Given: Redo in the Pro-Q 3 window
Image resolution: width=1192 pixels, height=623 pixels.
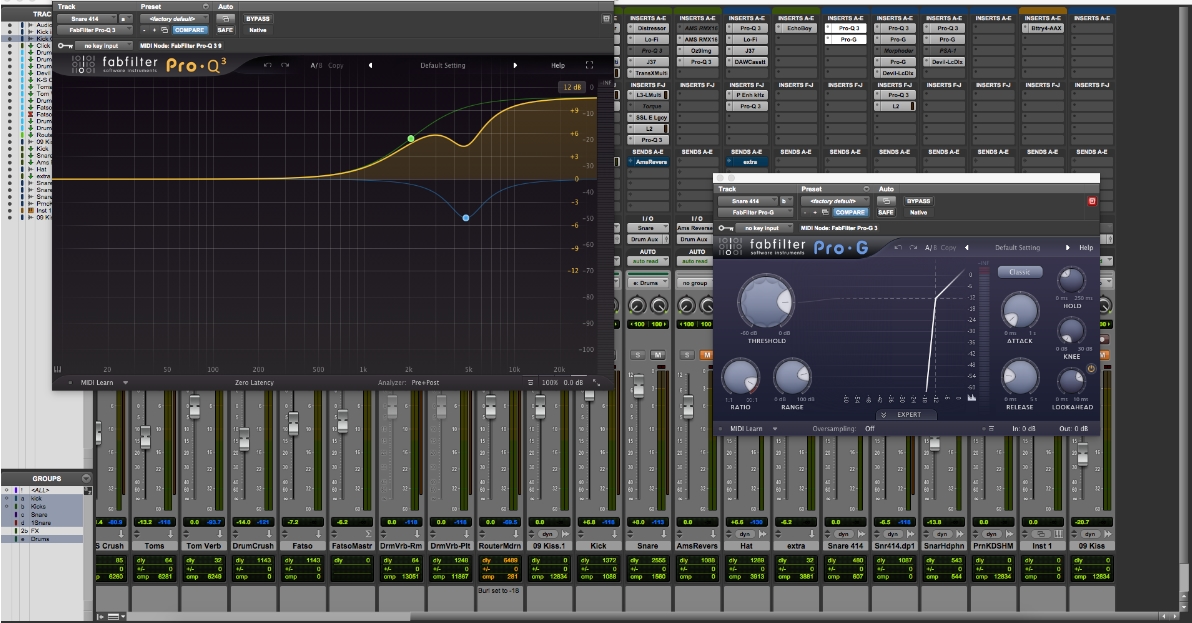Looking at the screenshot, I should tap(284, 65).
